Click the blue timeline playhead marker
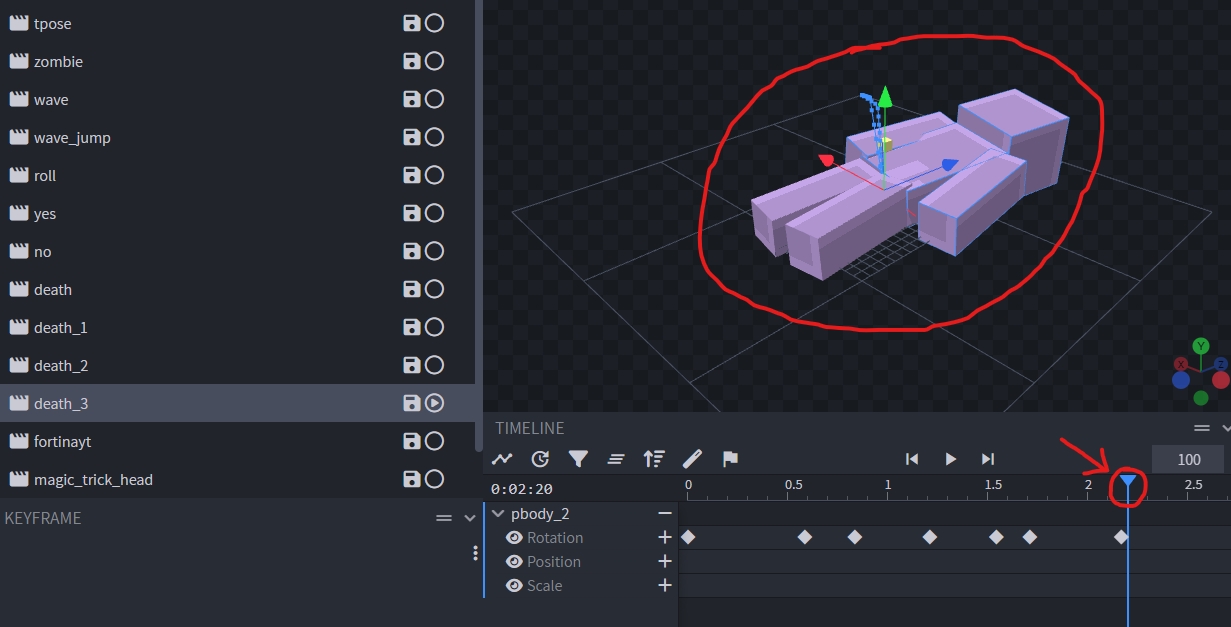The height and width of the screenshot is (627, 1231). (x=1128, y=483)
